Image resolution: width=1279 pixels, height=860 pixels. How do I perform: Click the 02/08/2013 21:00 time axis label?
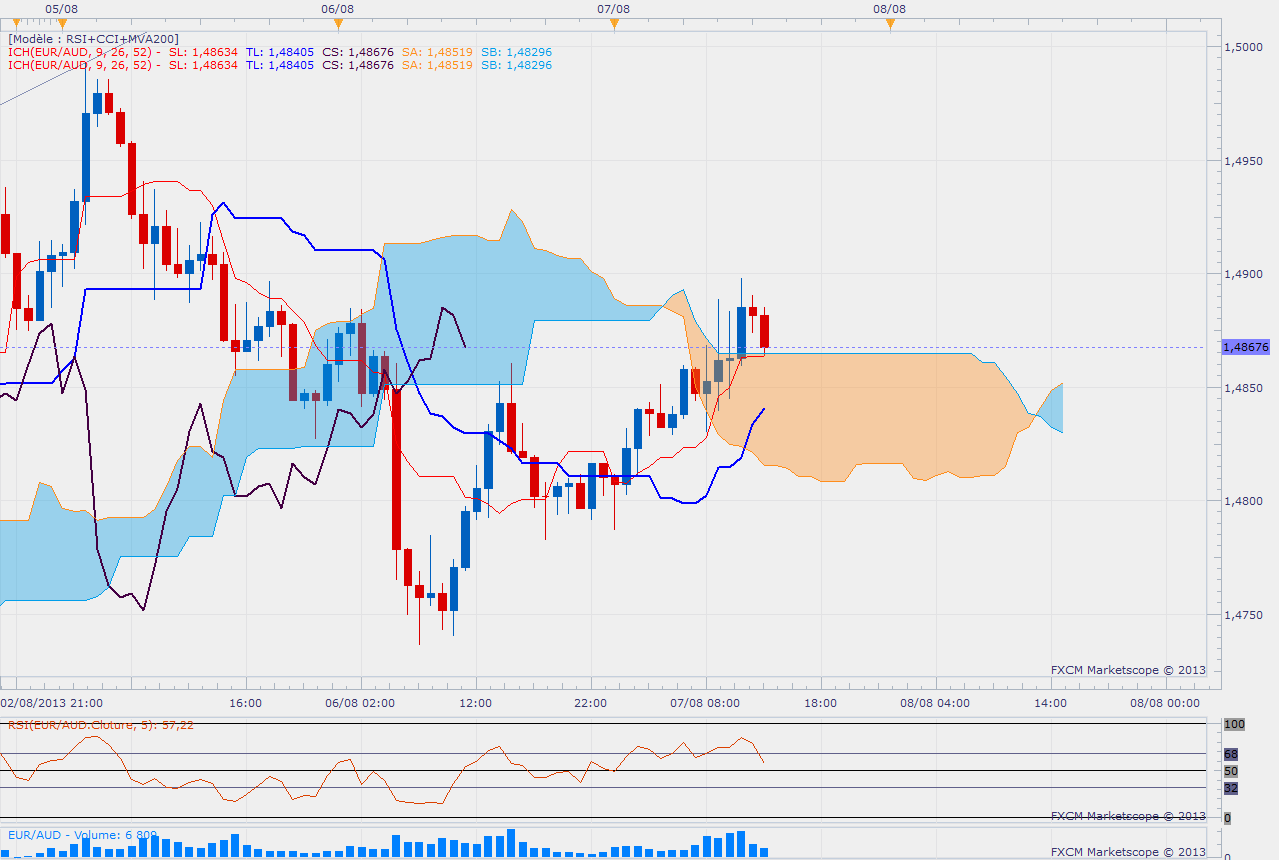[51, 703]
